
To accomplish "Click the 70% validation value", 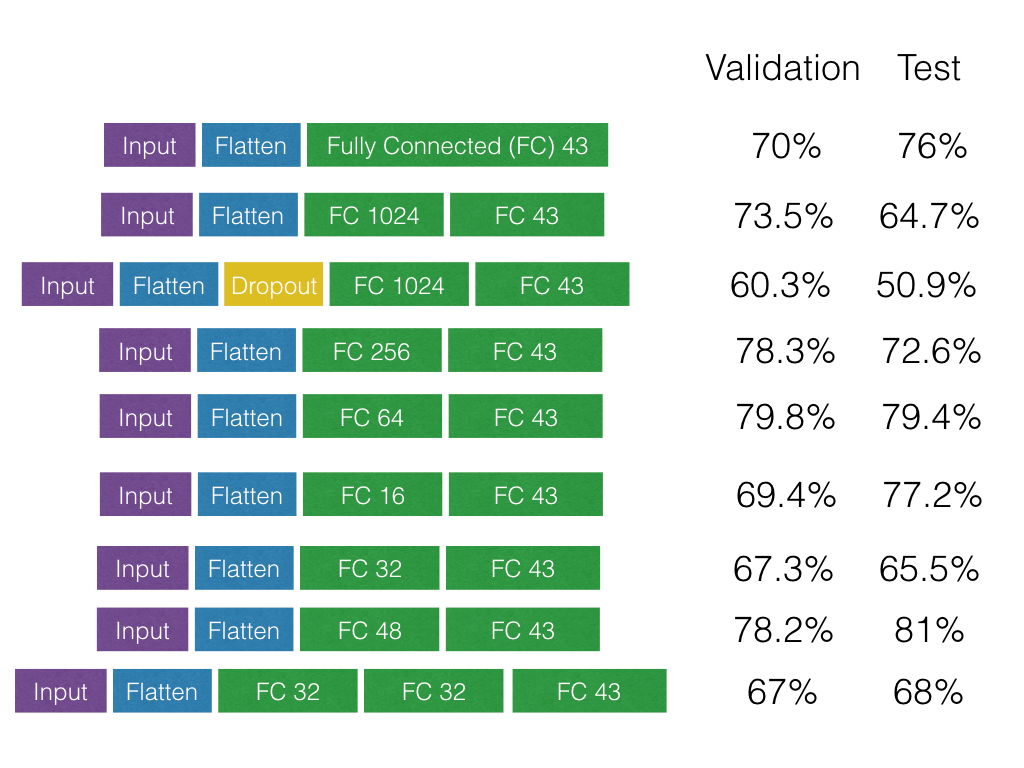I will click(786, 146).
